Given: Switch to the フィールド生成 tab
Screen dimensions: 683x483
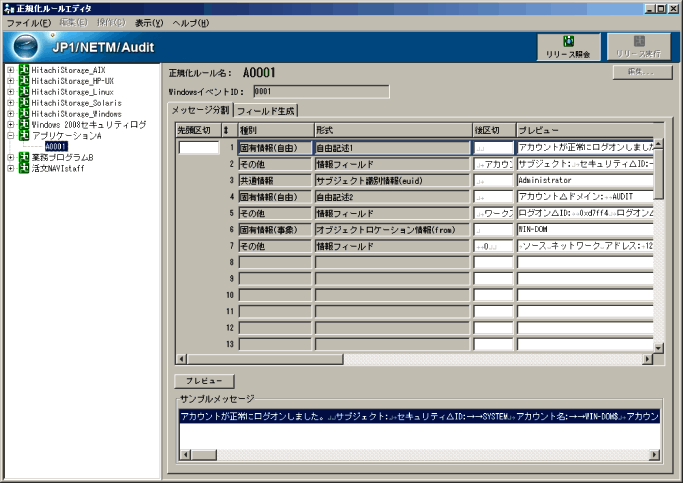Looking at the screenshot, I should (265, 110).
